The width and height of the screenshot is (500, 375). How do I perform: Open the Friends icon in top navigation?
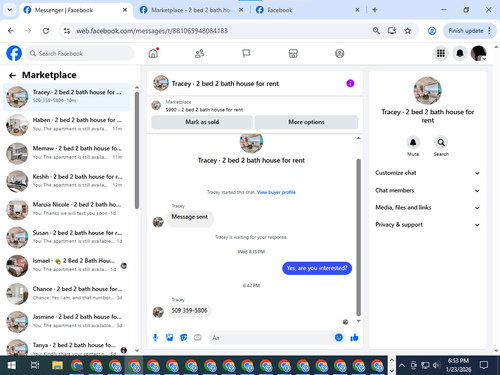pos(199,53)
